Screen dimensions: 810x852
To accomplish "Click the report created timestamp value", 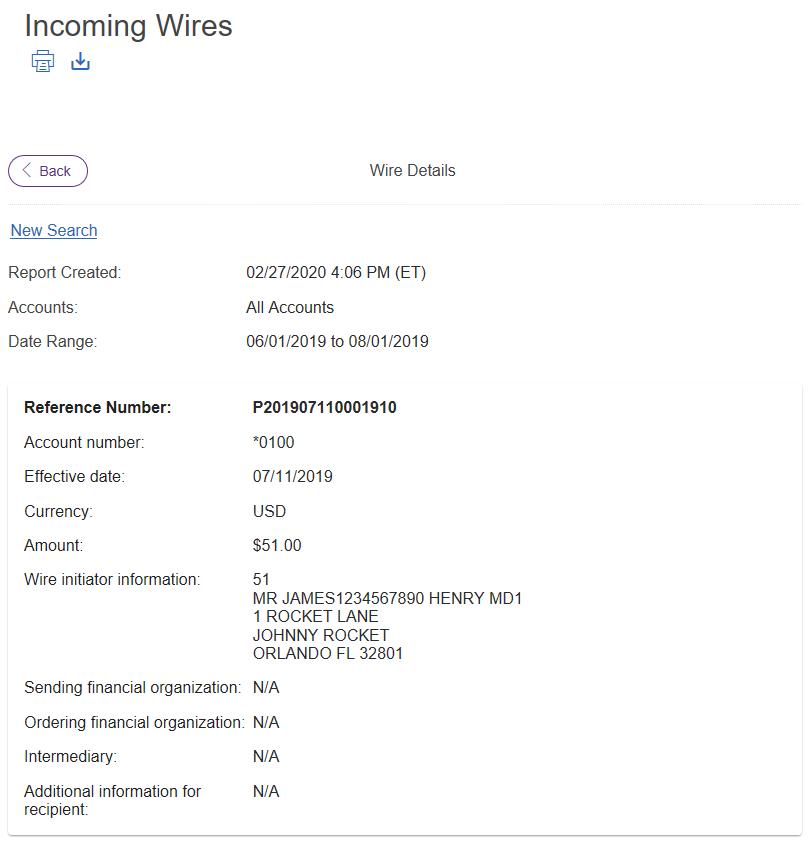I will pos(336,273).
